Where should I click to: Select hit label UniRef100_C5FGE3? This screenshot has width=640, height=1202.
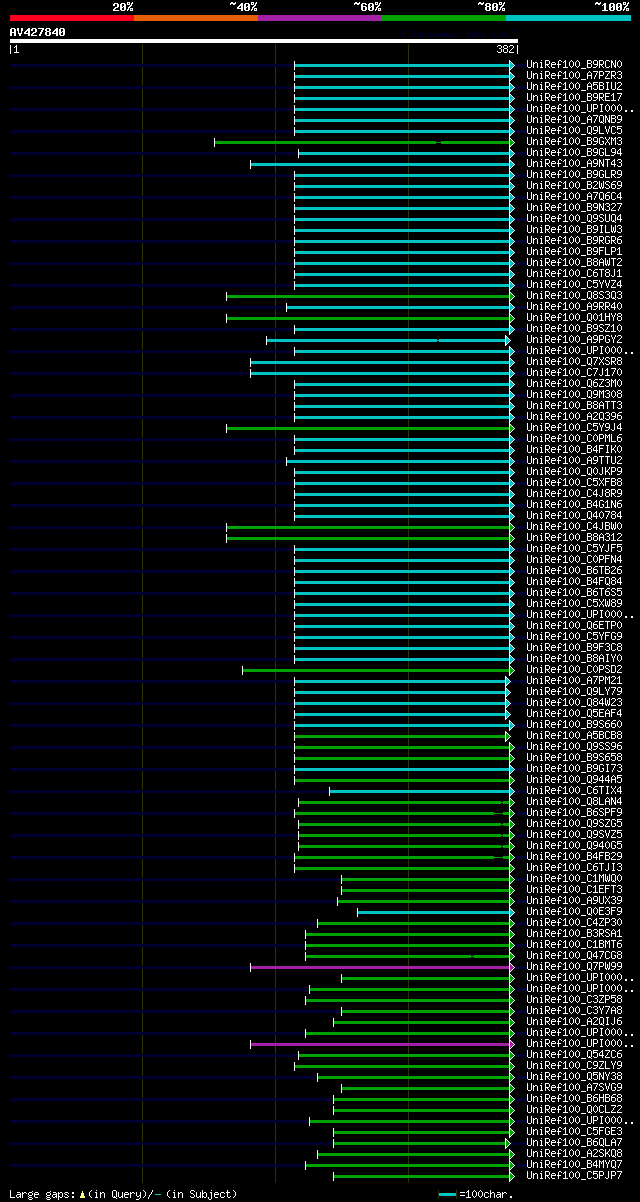click(575, 1132)
